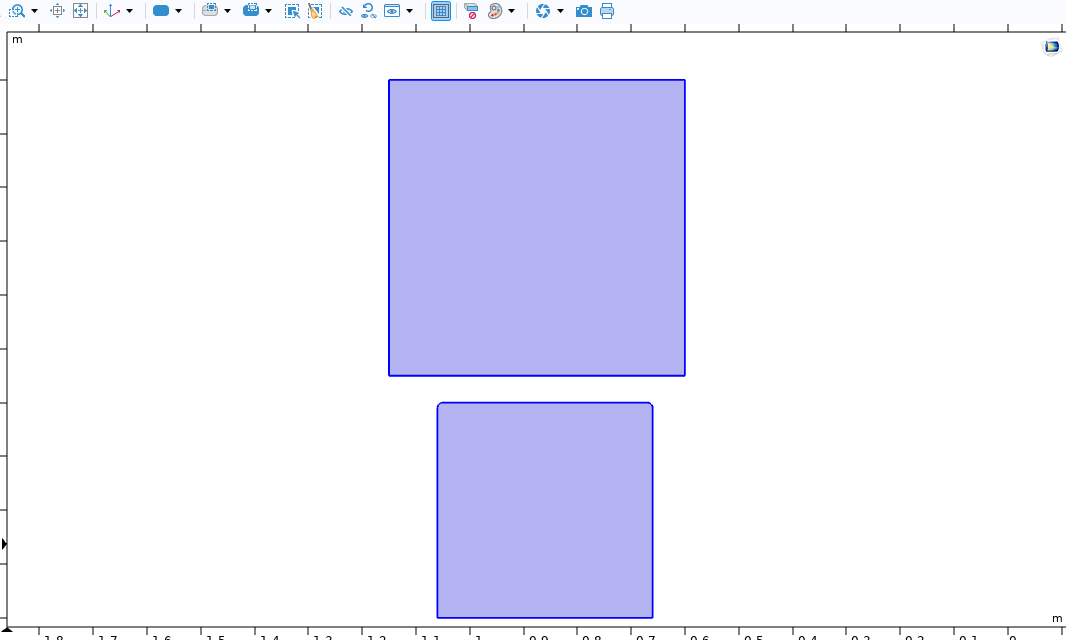
Task: Toggle the Hide Selected eye-slash icon
Action: coord(346,11)
